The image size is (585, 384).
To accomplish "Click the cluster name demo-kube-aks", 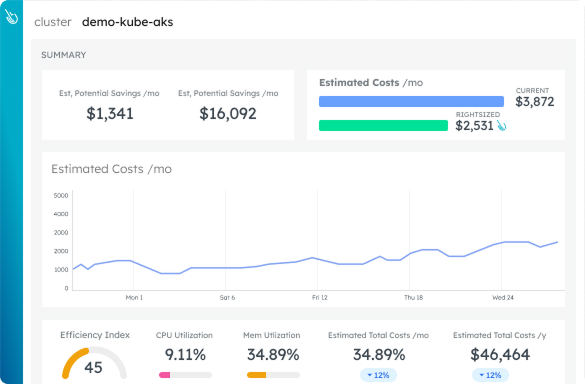I will tap(128, 22).
